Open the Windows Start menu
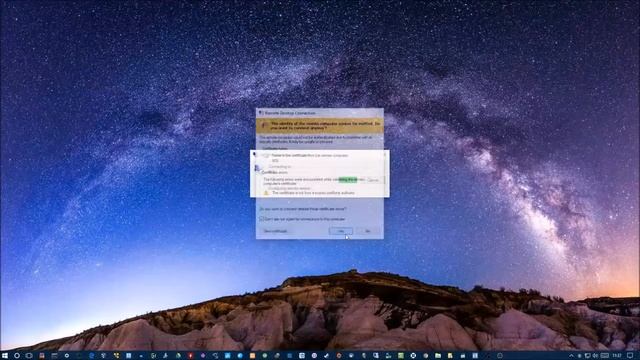Screen dimensions: 640x360 pyautogui.click(x=5, y=356)
